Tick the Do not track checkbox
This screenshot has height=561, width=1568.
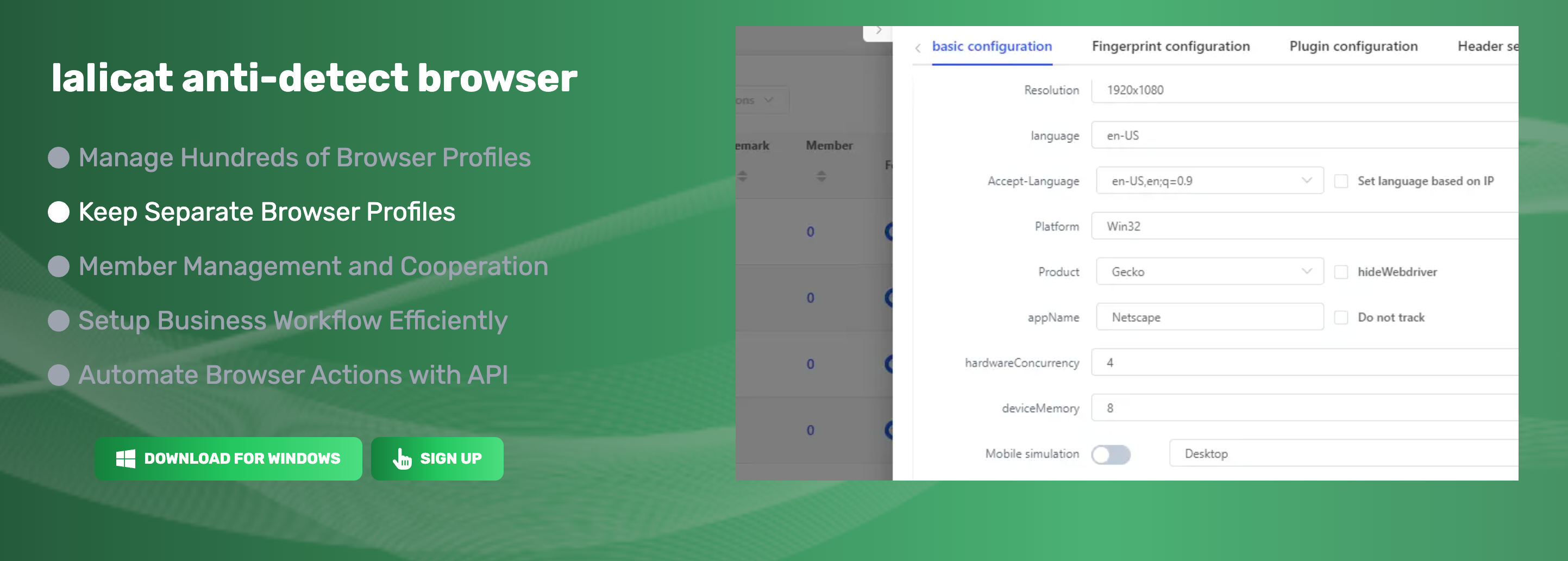[1341, 317]
